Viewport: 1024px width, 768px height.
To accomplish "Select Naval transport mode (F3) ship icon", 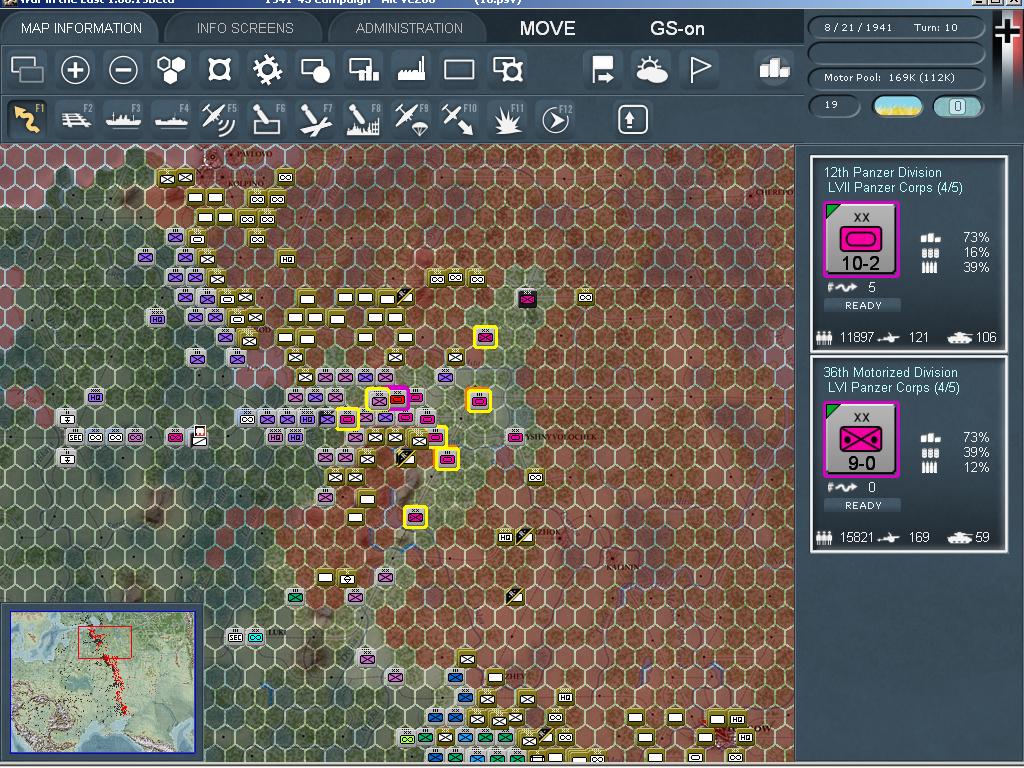I will pyautogui.click(x=123, y=120).
